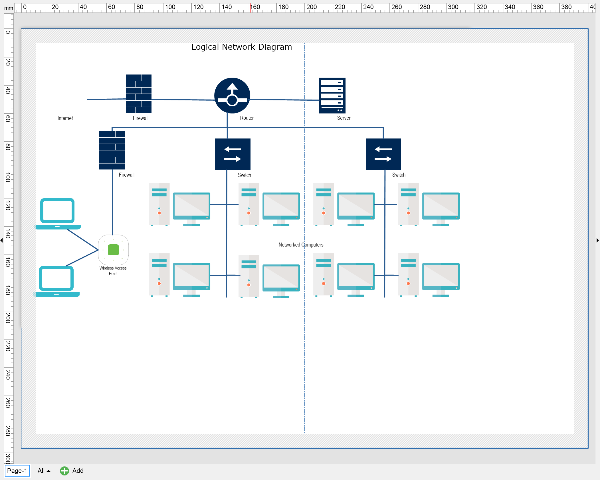Select the green Wireless Access Point shape
Screen dimensions: 600x480
113,250
